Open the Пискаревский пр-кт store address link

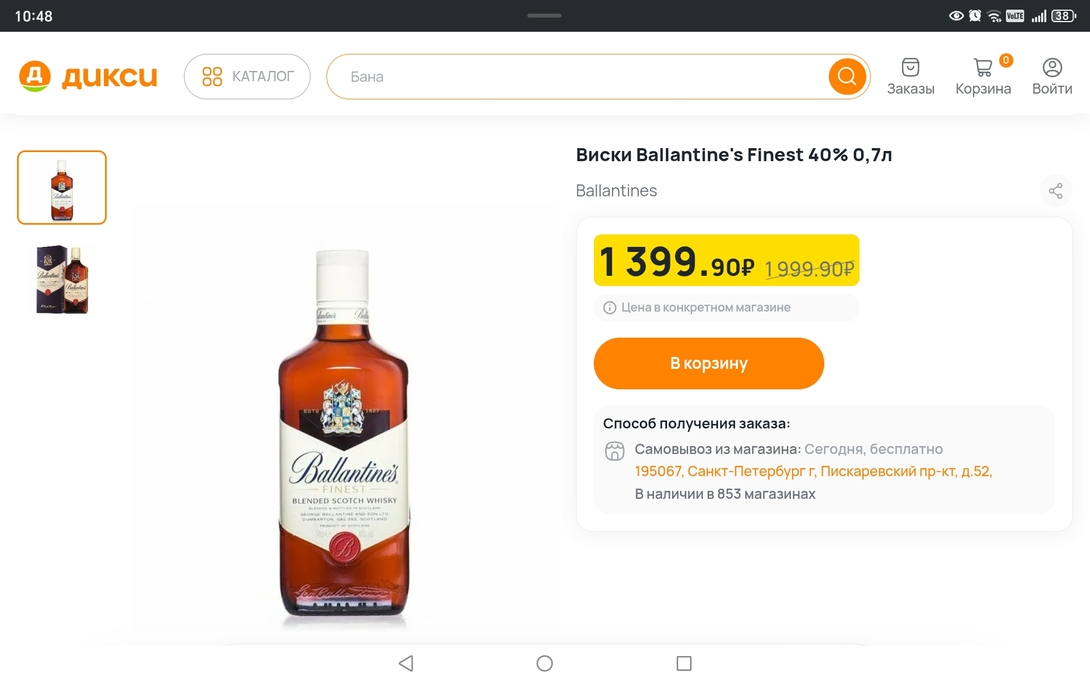click(x=813, y=471)
